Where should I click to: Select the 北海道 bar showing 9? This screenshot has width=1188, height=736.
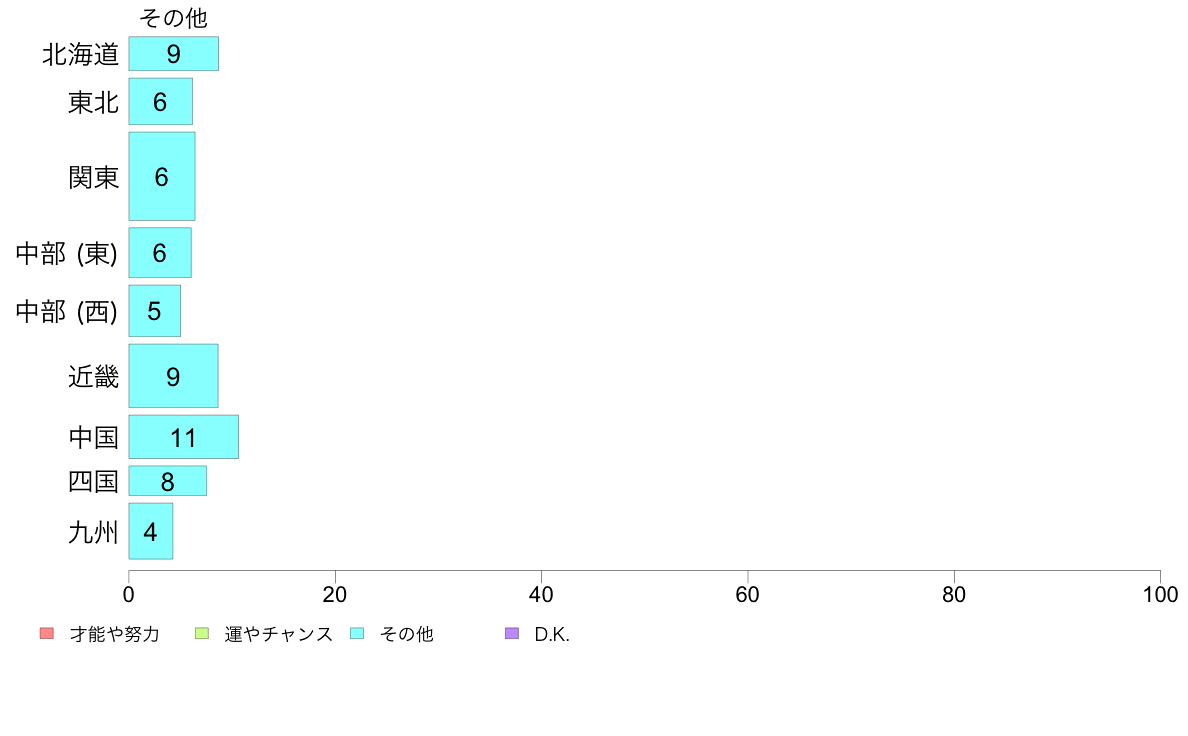(174, 54)
